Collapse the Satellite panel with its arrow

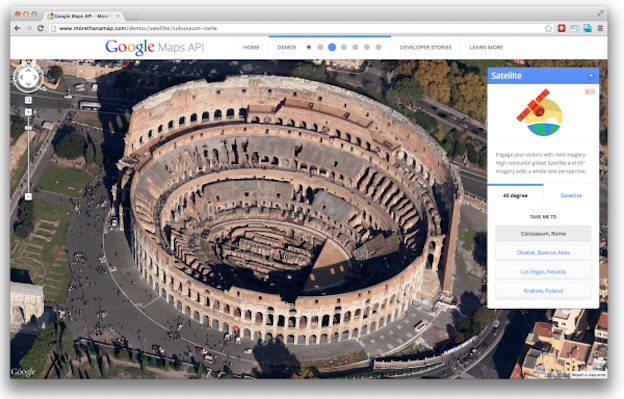591,76
